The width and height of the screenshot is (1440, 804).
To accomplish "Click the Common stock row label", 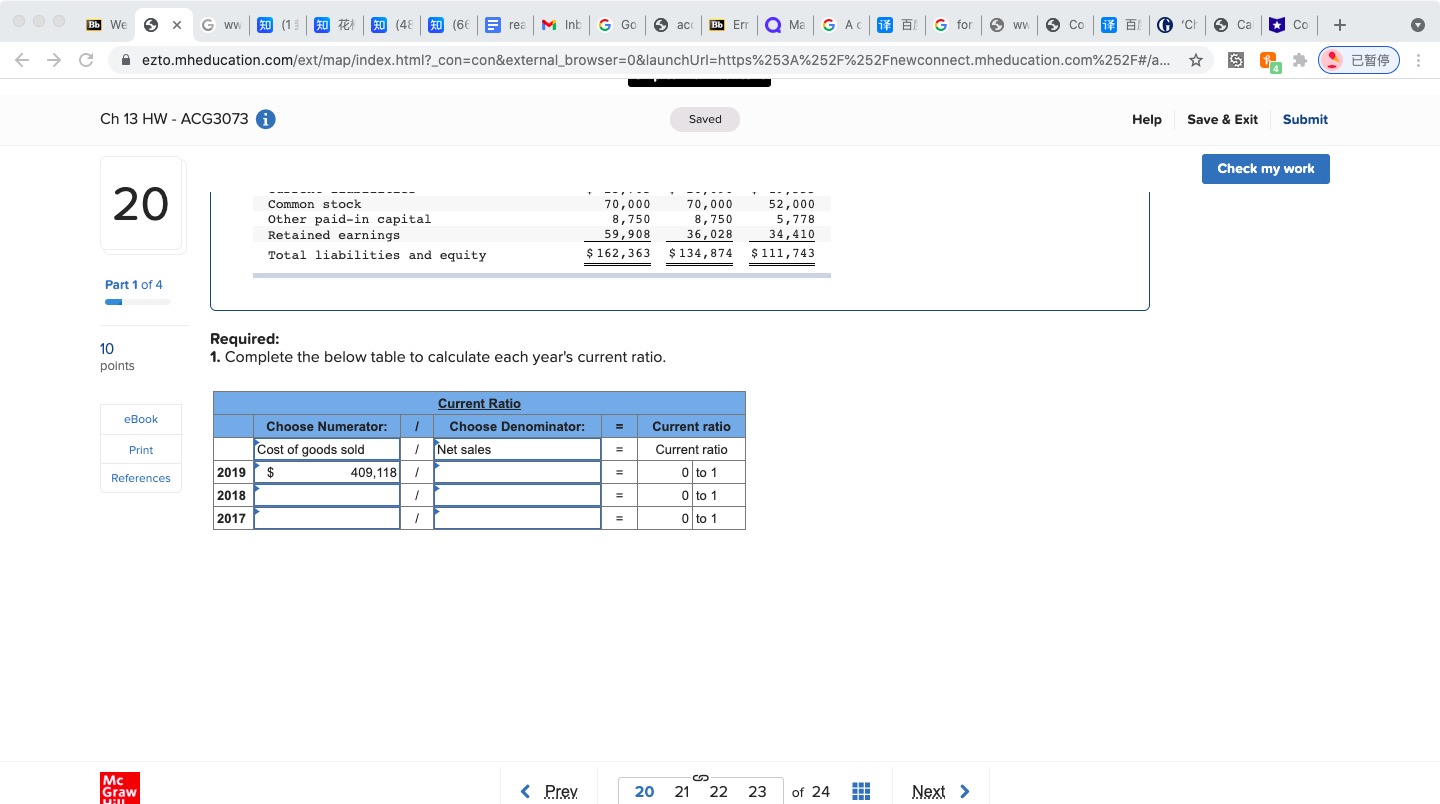I will tap(315, 204).
